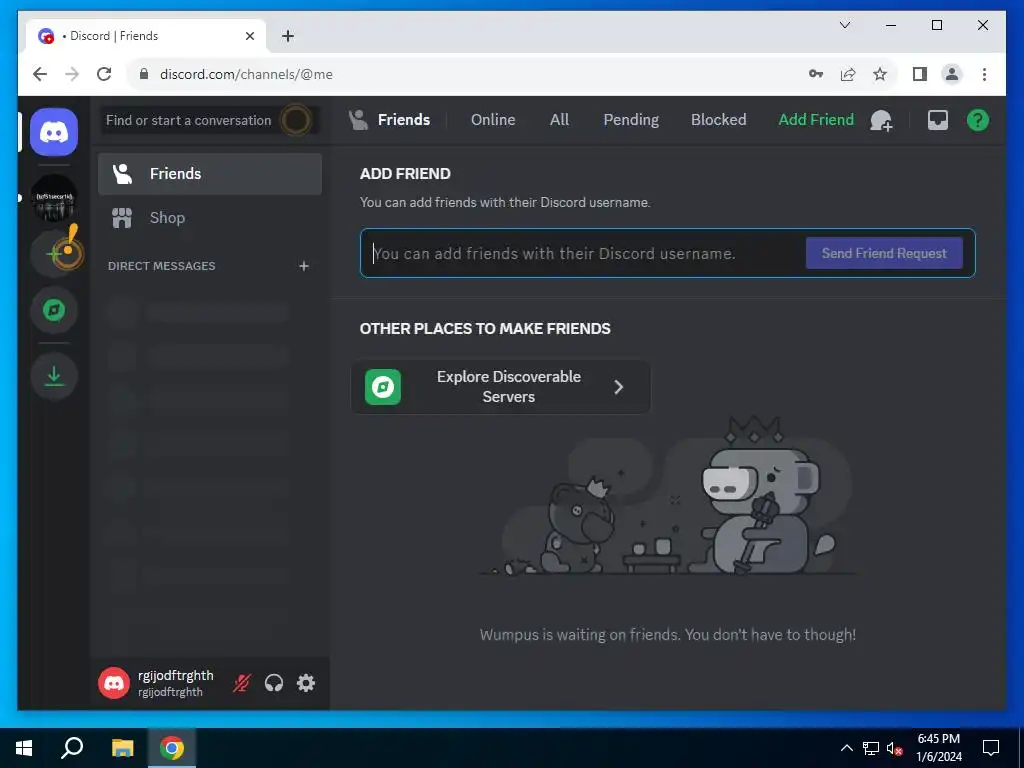The width and height of the screenshot is (1024, 768).
Task: Show hidden system tray icons
Action: point(846,748)
